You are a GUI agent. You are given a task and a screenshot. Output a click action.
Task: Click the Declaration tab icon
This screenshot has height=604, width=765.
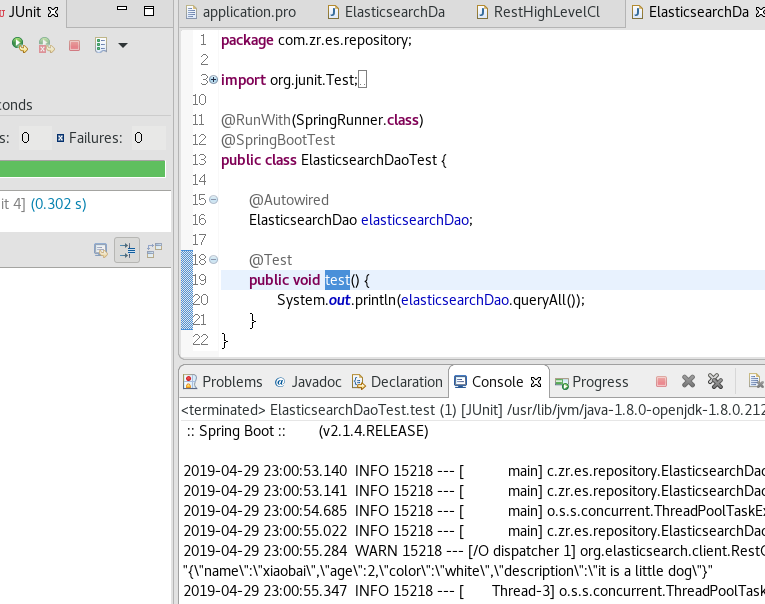tap(359, 382)
